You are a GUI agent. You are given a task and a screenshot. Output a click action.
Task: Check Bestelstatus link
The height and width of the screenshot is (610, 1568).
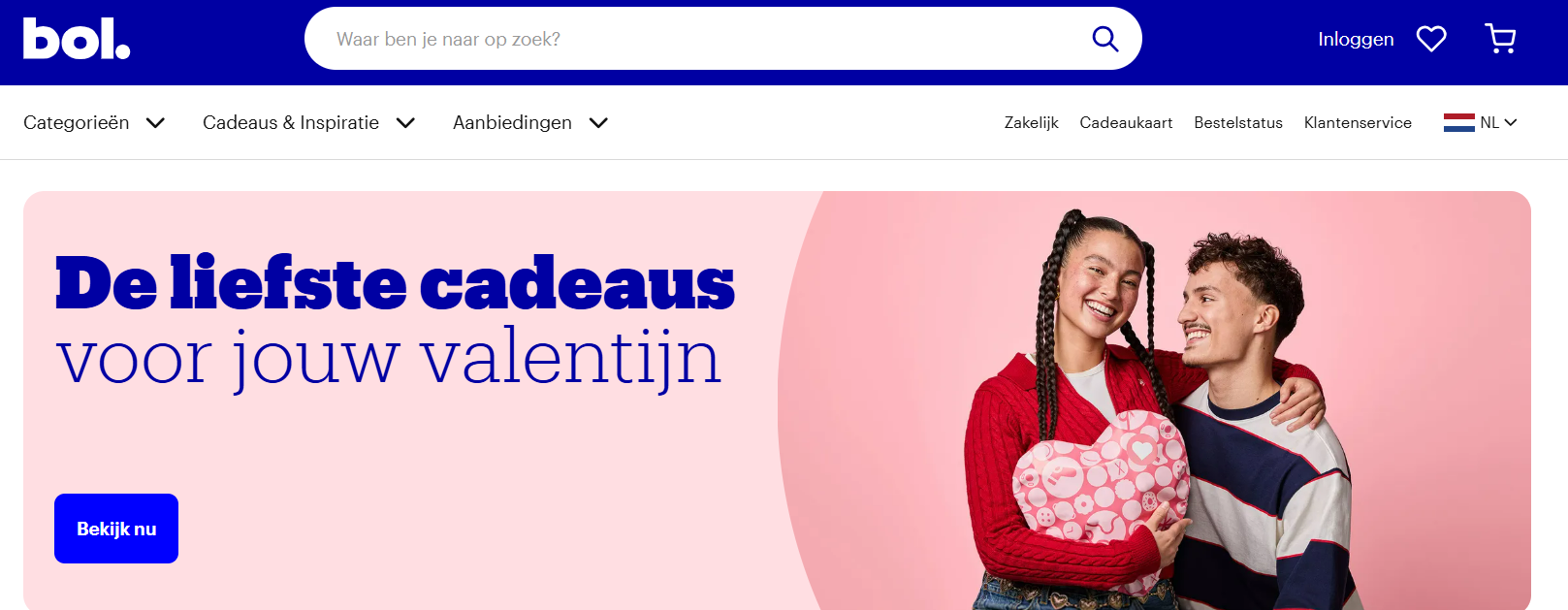pos(1238,122)
